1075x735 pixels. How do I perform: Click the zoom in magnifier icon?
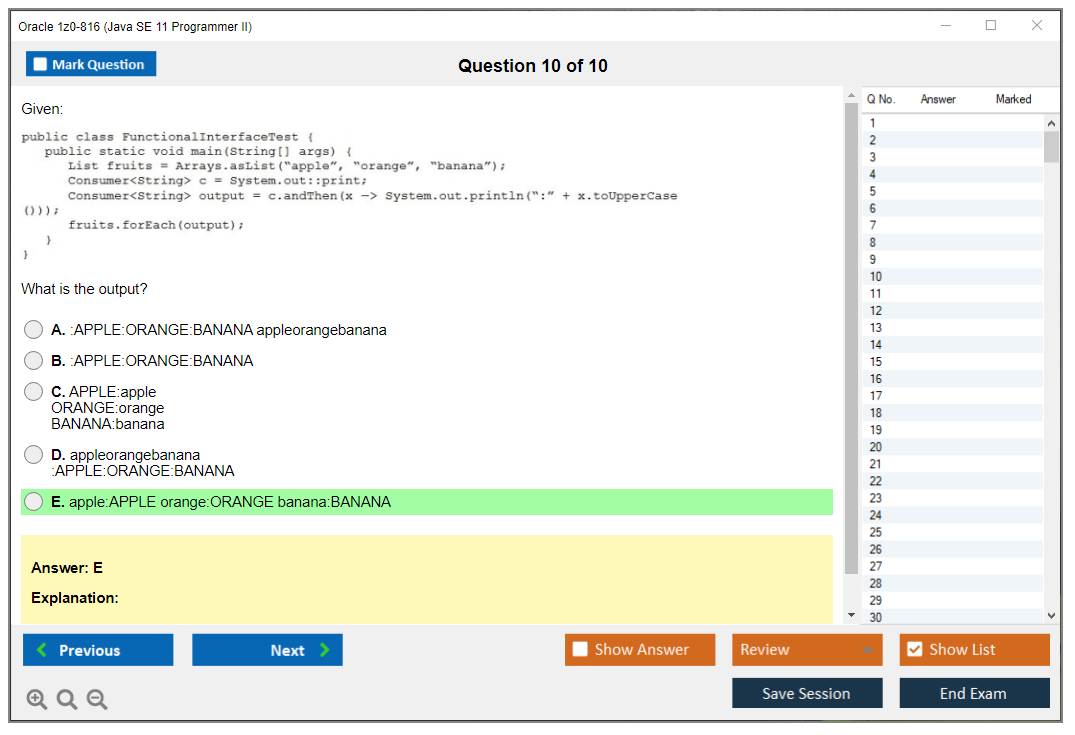click(37, 699)
